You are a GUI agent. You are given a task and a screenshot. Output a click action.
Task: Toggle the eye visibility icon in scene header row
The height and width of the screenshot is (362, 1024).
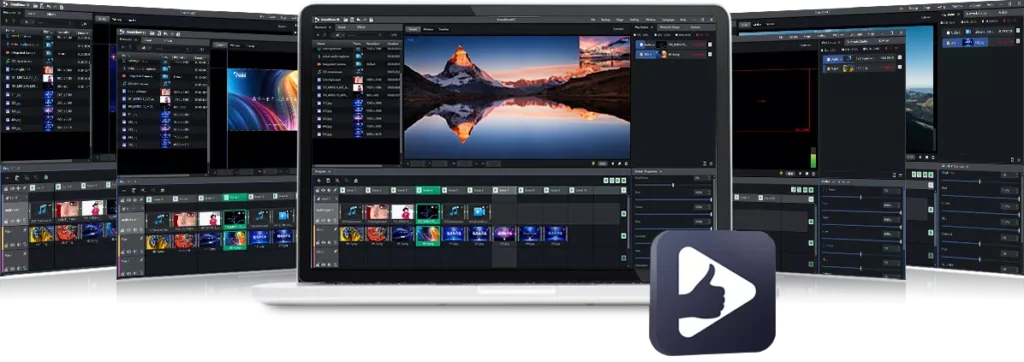(x=323, y=190)
